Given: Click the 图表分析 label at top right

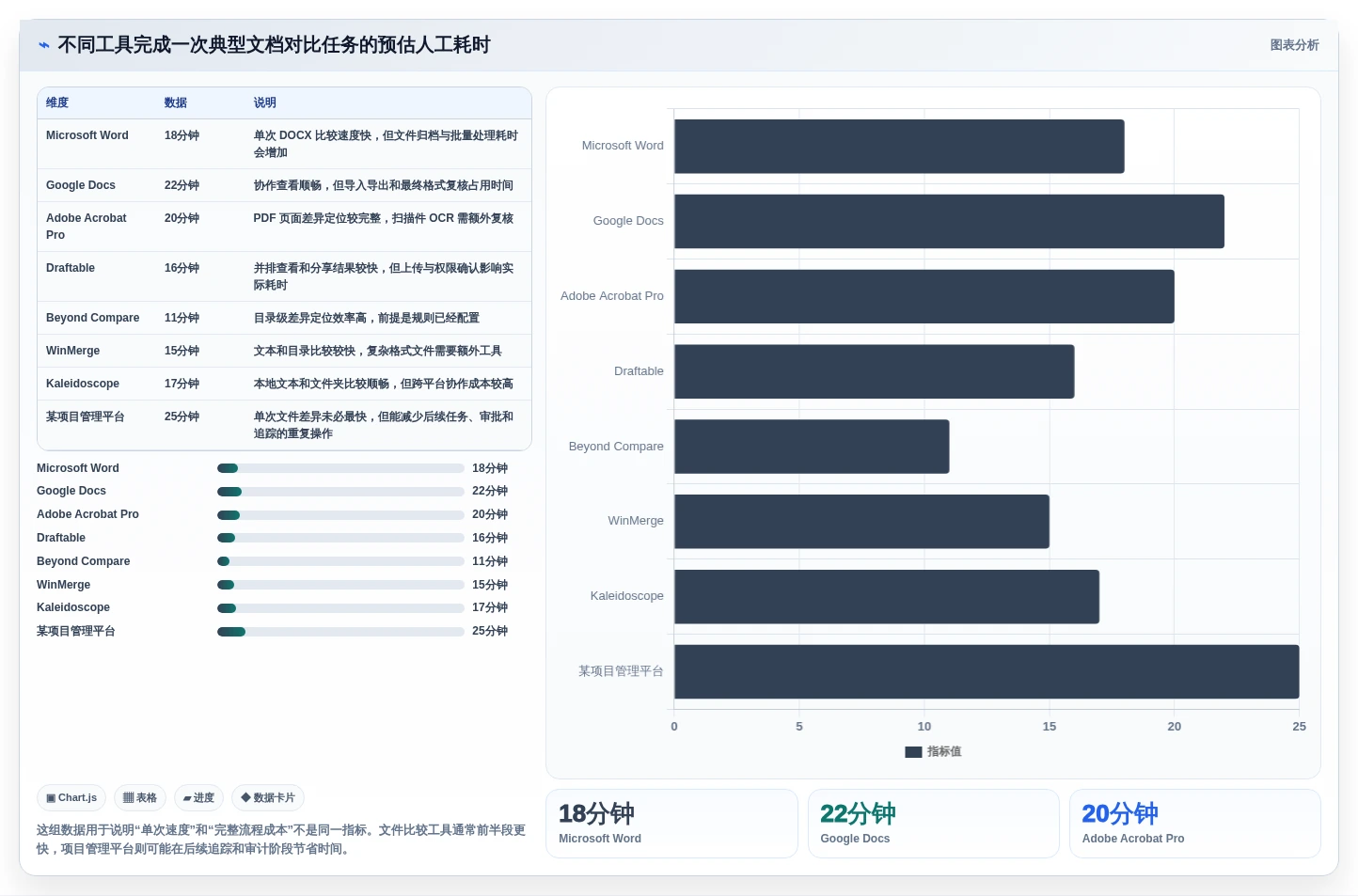Looking at the screenshot, I should (1294, 45).
